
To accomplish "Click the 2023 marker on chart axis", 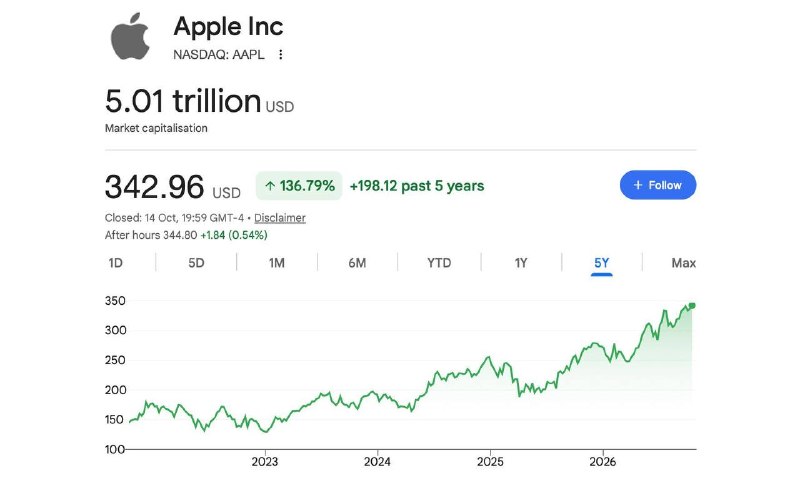I will click(x=265, y=462).
